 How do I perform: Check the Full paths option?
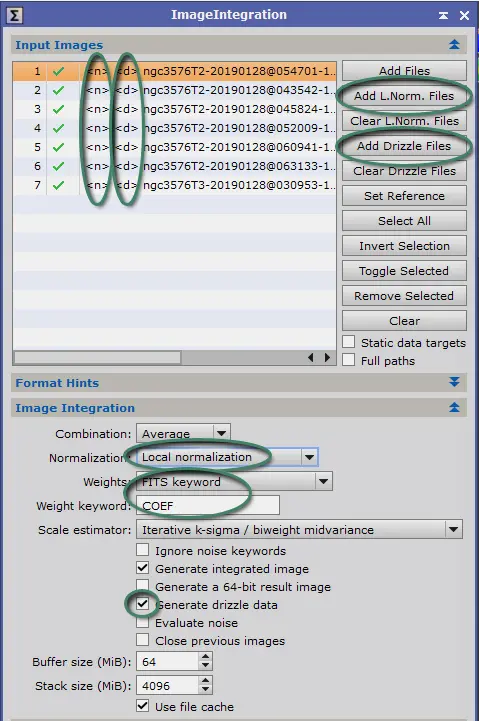tap(349, 360)
